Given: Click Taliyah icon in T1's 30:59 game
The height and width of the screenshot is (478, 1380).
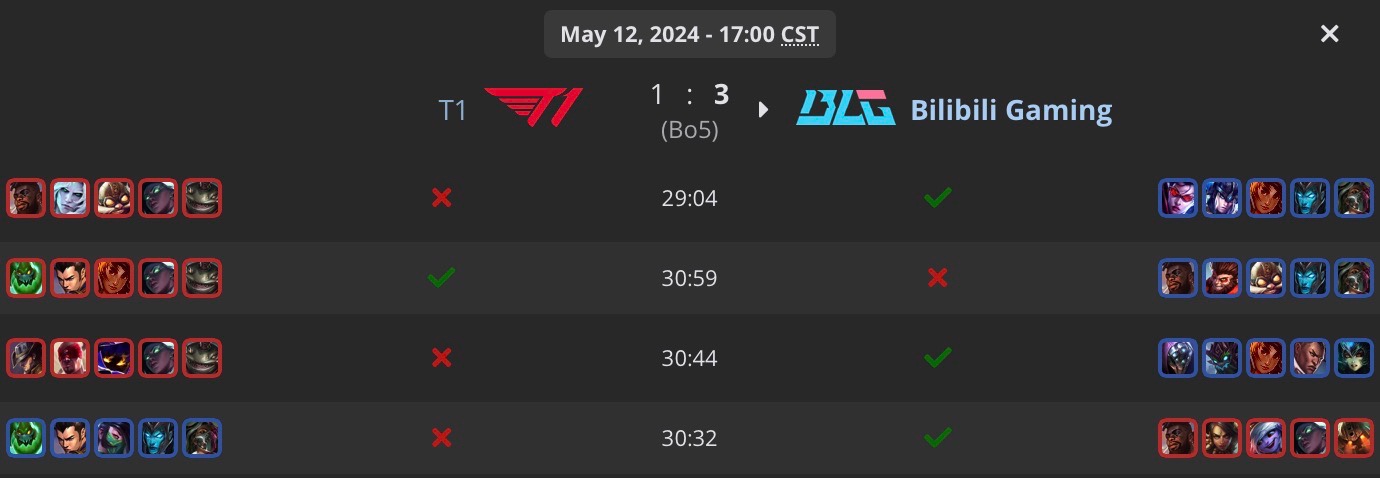Looking at the screenshot, I should point(114,278).
